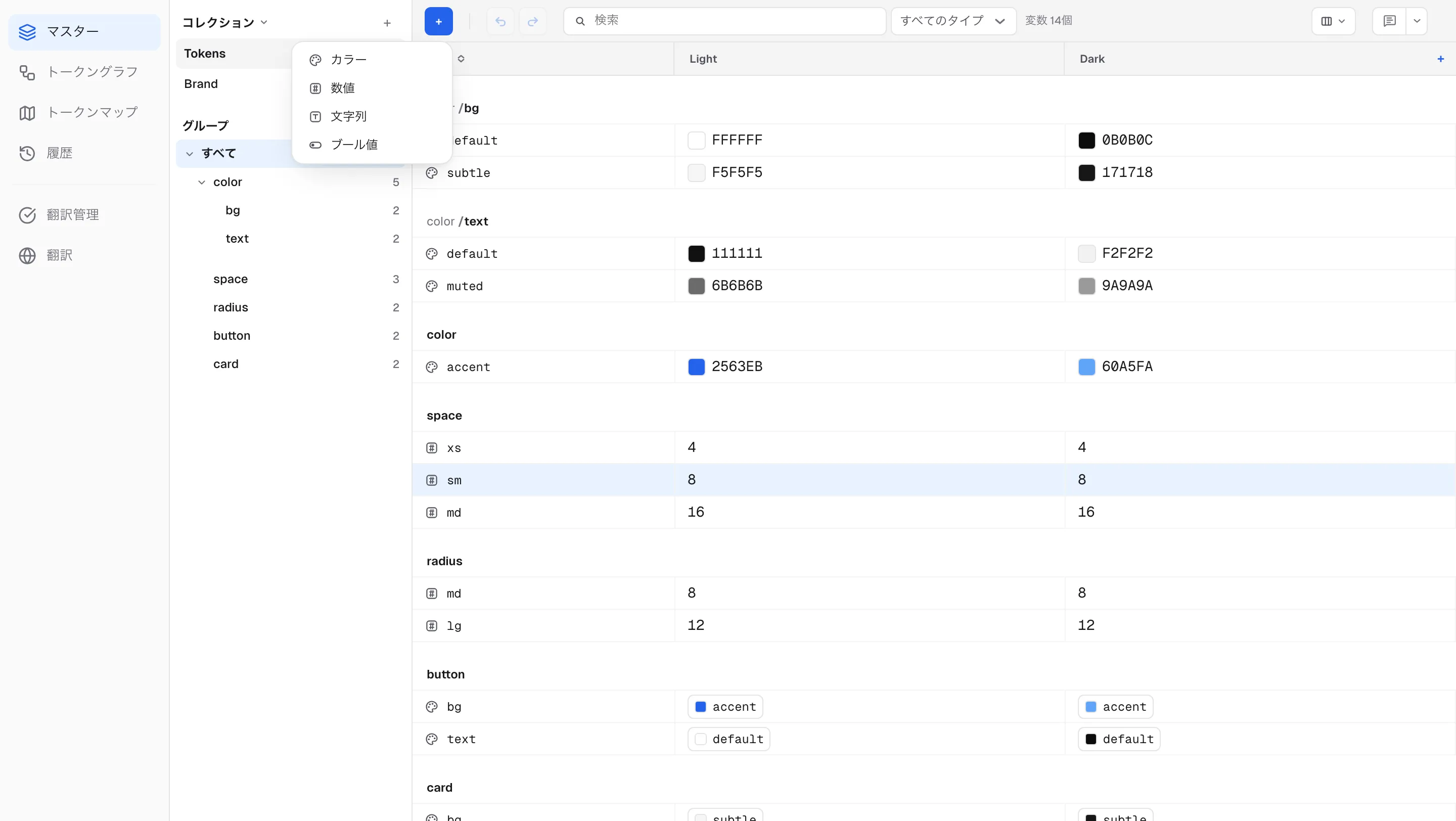This screenshot has height=821, width=1456.
Task: Collapse the すべて group chevron
Action: tap(190, 154)
